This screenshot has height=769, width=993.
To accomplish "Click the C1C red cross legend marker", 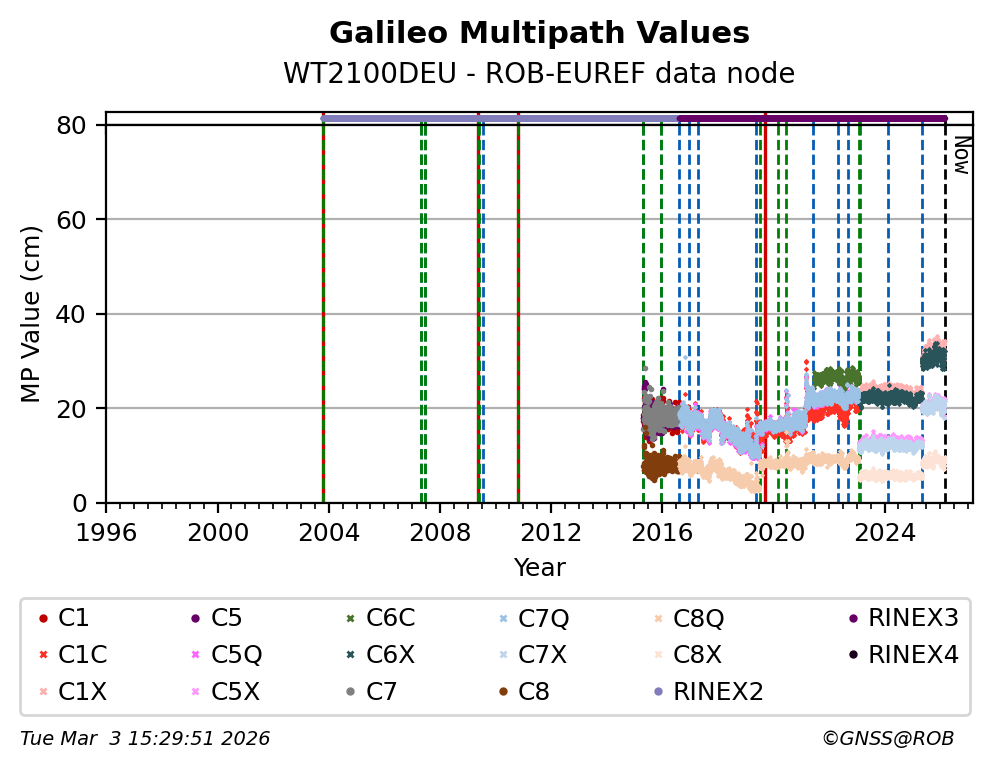I will pyautogui.click(x=41, y=655).
